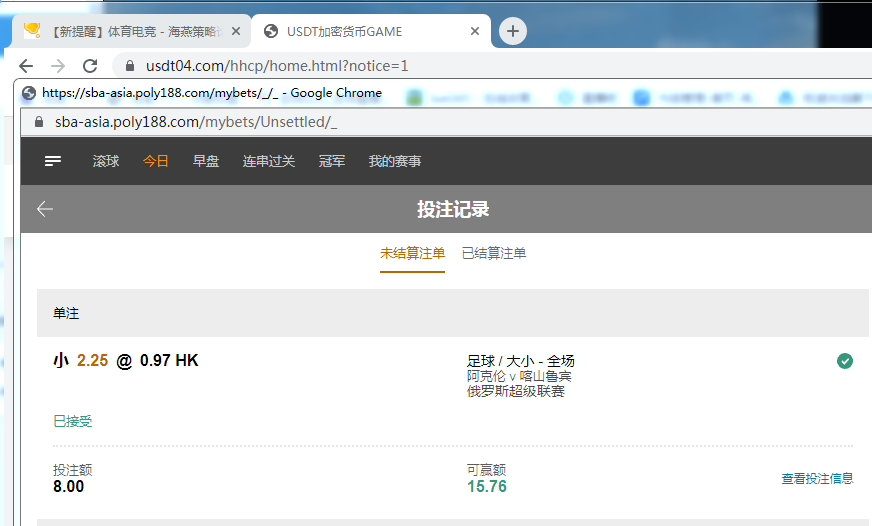Screen dimensions: 872x526
Task: Click the lock icon in usdt04.com address bar
Action: pos(129,66)
